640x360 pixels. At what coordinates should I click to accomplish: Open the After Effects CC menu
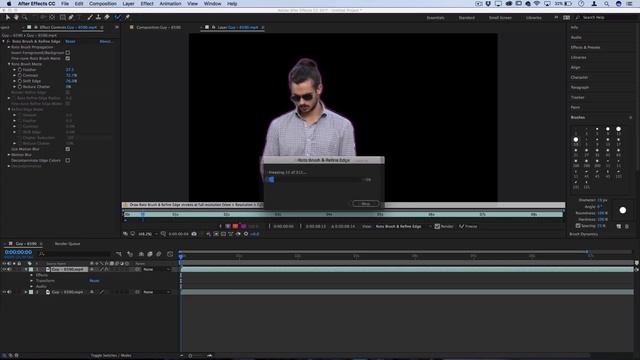click(36, 4)
